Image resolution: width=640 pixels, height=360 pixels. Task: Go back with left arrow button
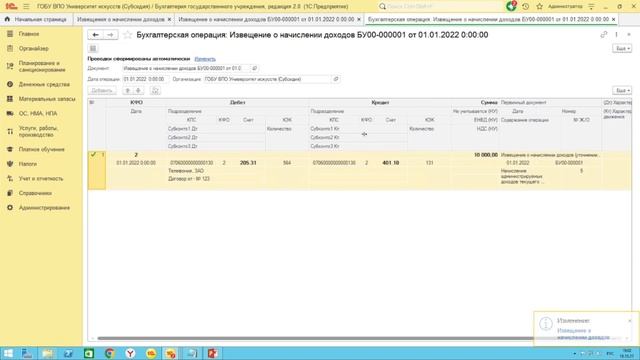coord(95,35)
